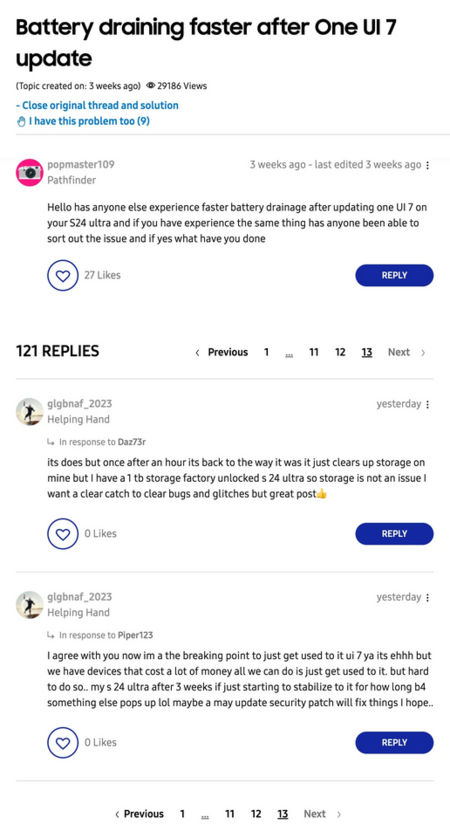Open Daz73r's profile from the response link
This screenshot has width=450, height=838.
point(132,442)
